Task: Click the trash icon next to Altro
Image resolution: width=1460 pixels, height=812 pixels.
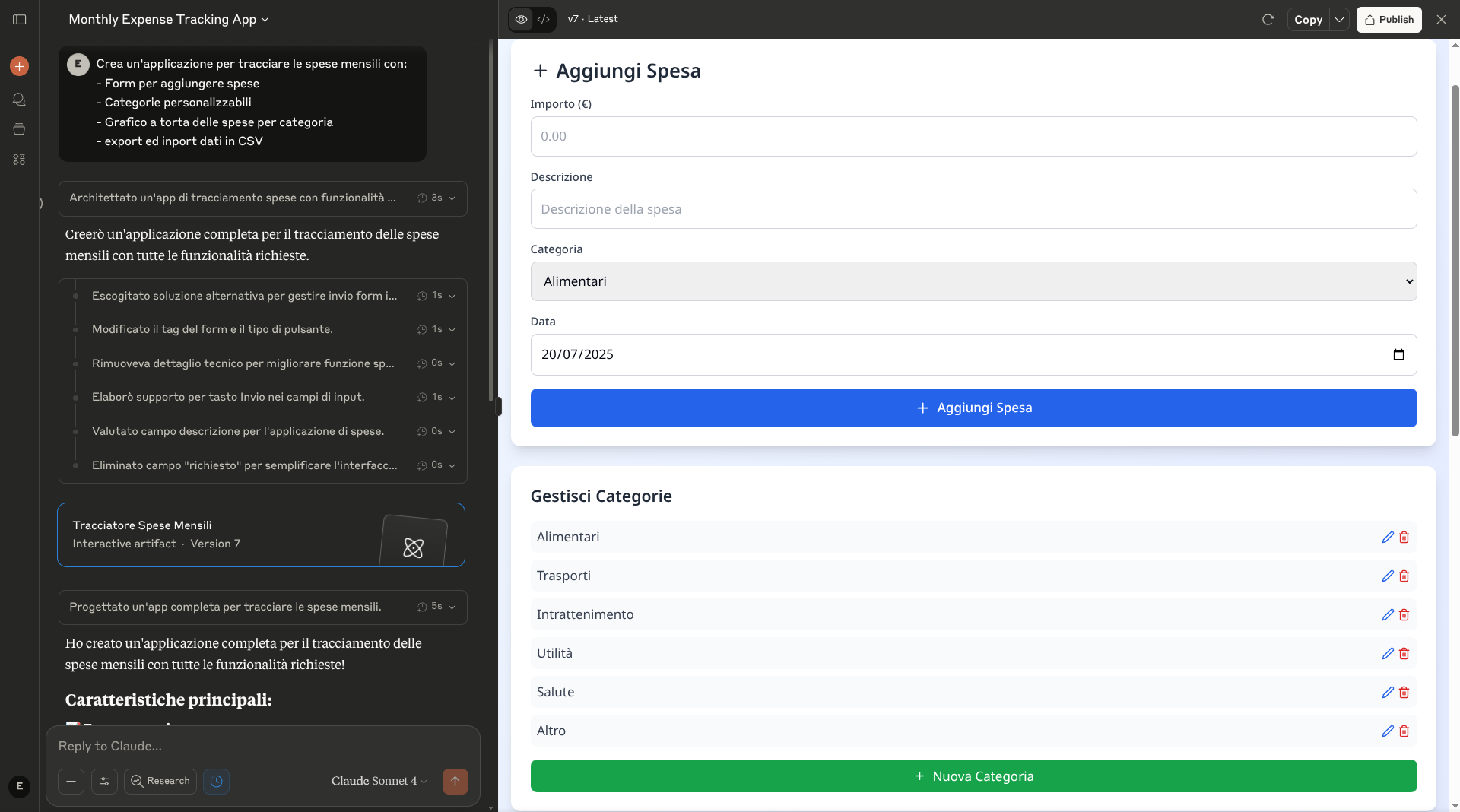Action: (1404, 731)
